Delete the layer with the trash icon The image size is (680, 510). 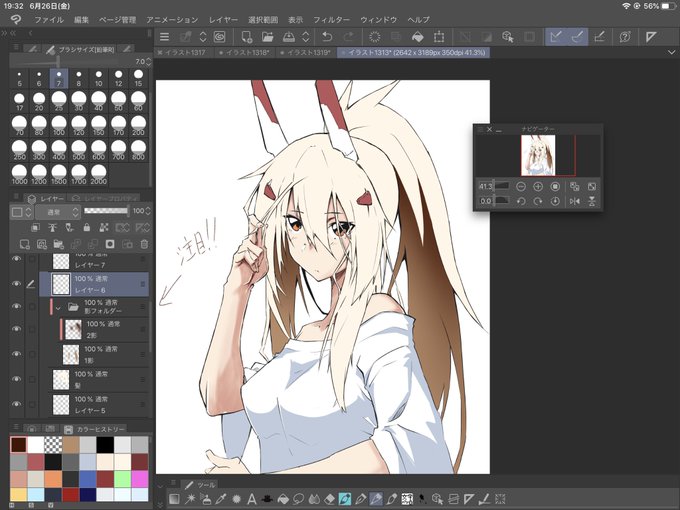(144, 244)
